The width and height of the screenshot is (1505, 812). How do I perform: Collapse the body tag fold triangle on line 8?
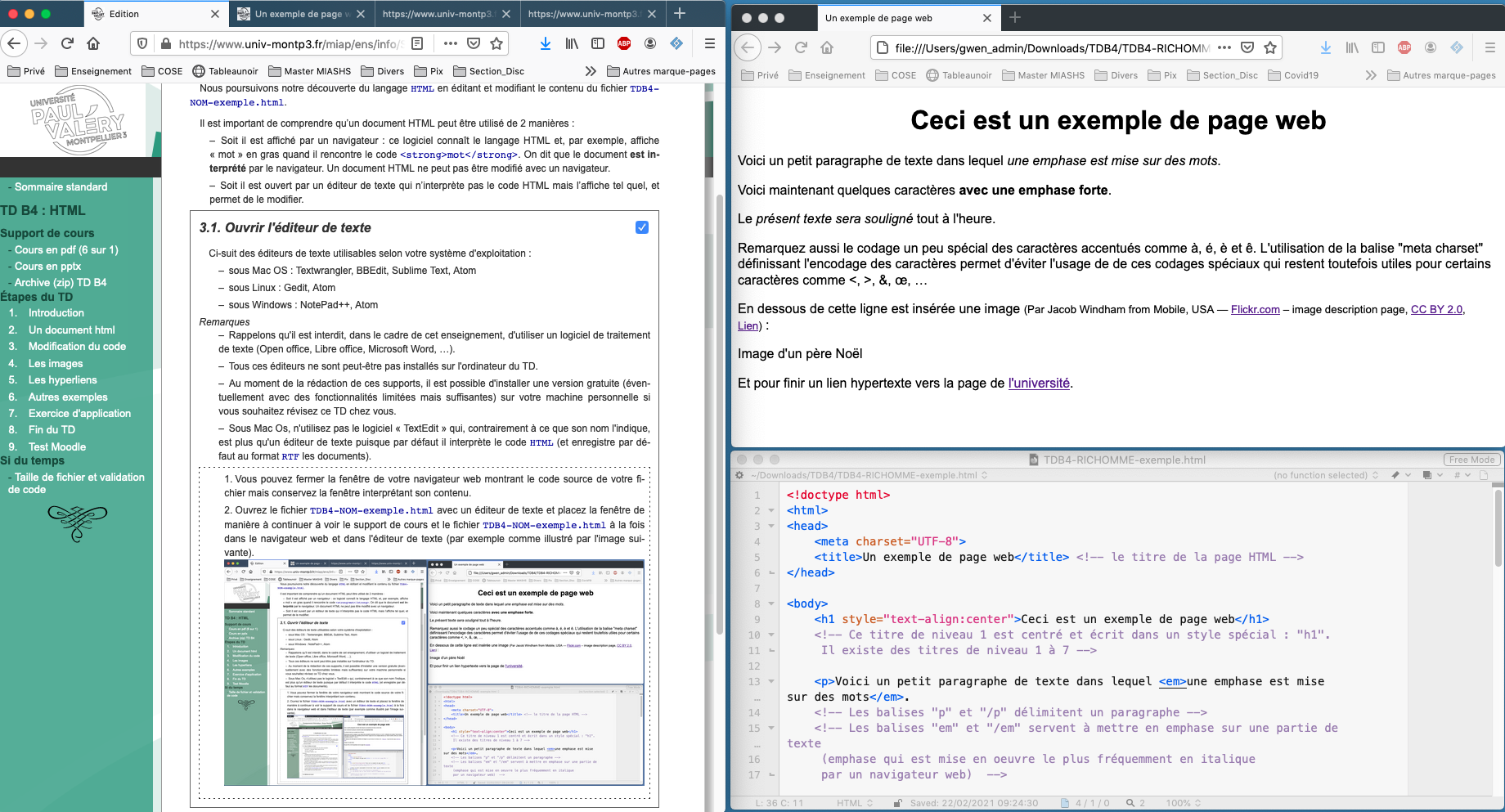point(771,603)
